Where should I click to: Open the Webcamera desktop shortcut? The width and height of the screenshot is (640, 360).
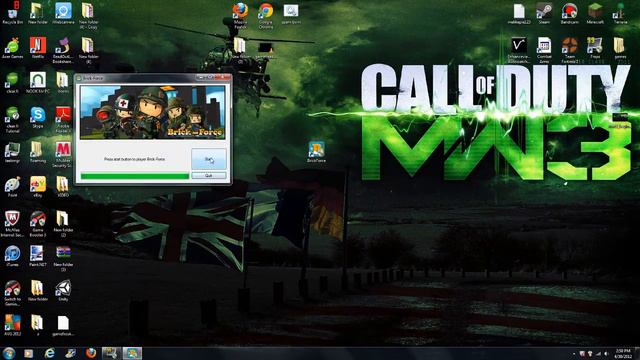click(63, 13)
